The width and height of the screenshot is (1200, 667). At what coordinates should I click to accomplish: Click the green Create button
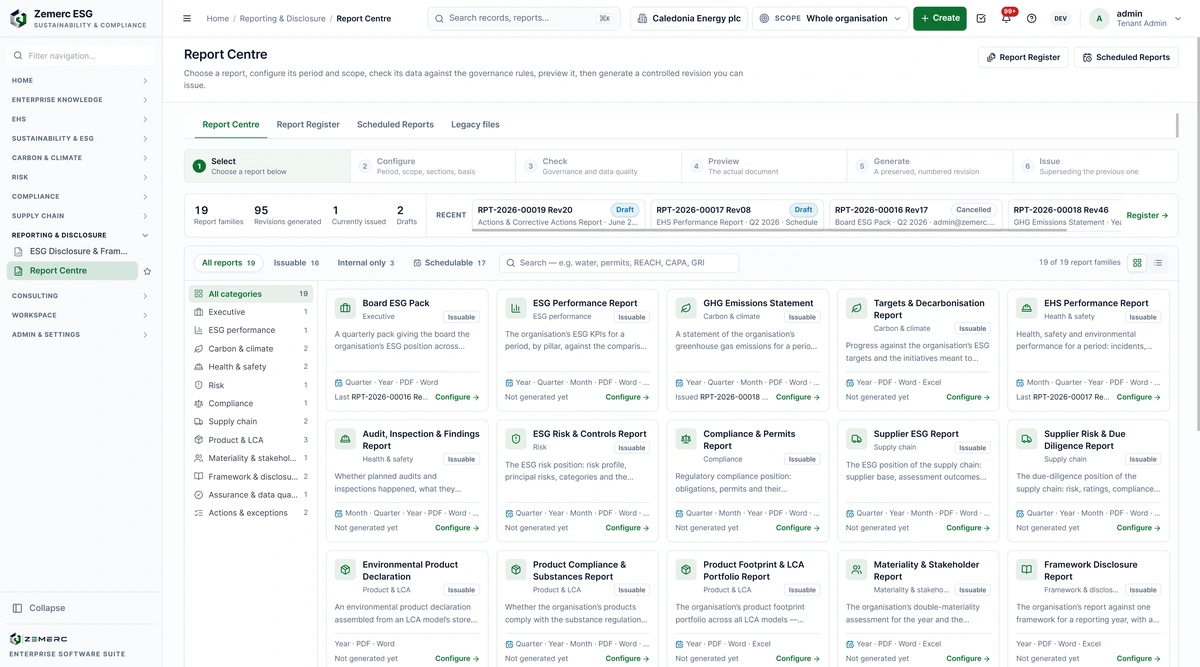tap(940, 18)
